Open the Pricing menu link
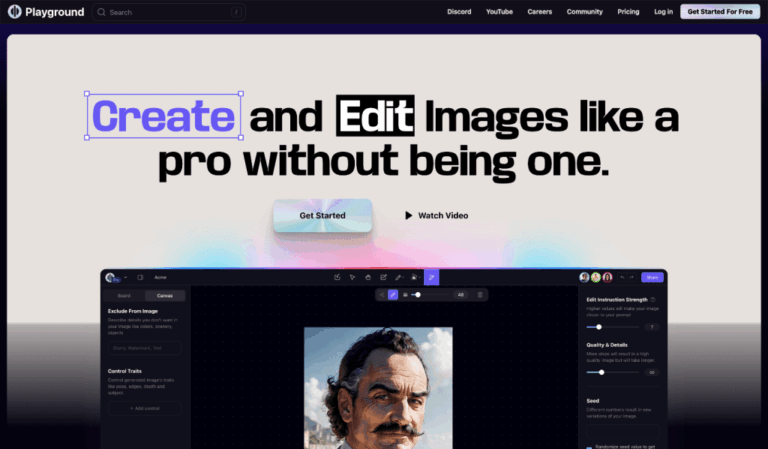Image resolution: width=768 pixels, height=449 pixels. 628,12
